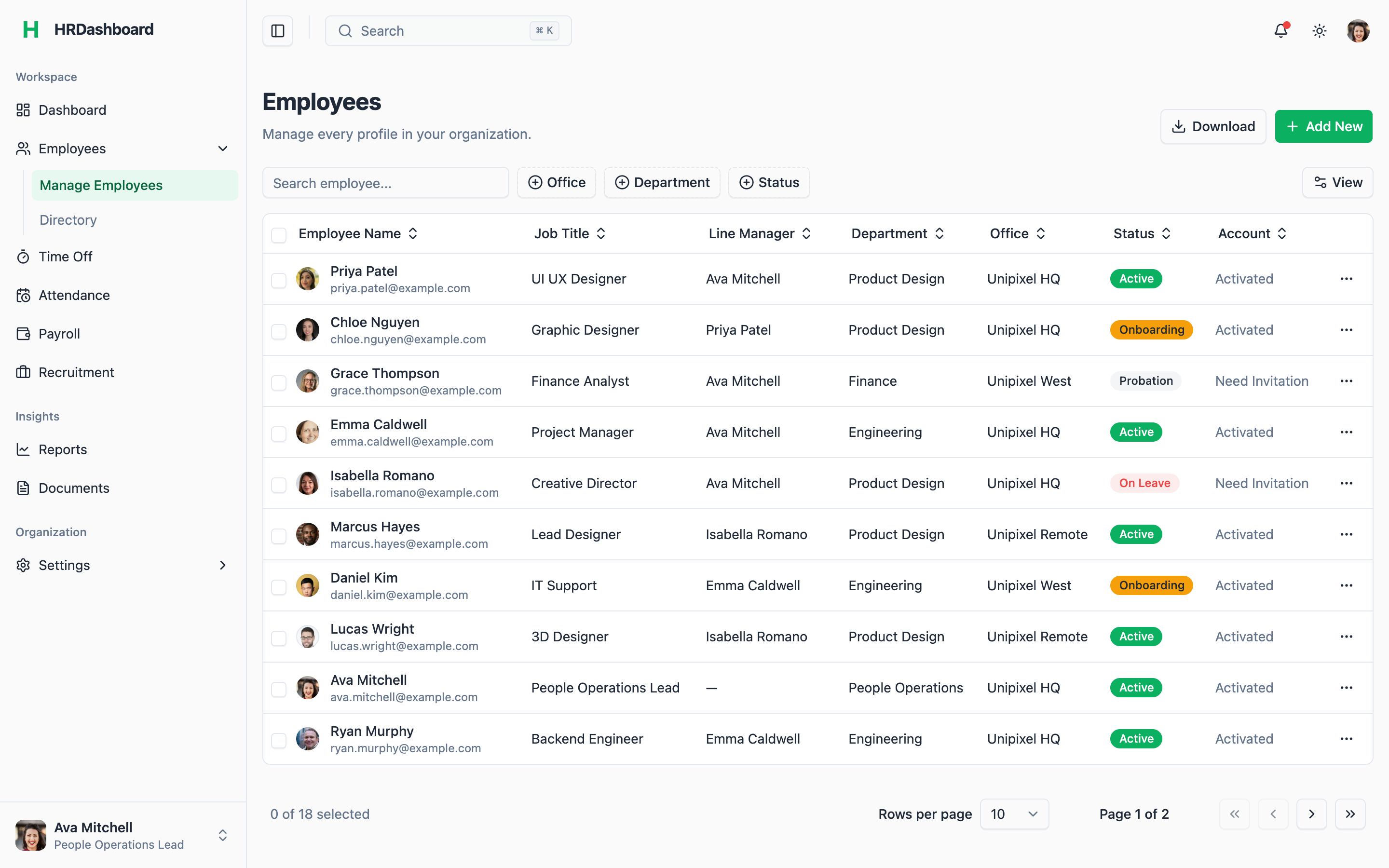Sort by the Employee Name column
Image resolution: width=1389 pixels, height=868 pixels.
[x=357, y=234]
